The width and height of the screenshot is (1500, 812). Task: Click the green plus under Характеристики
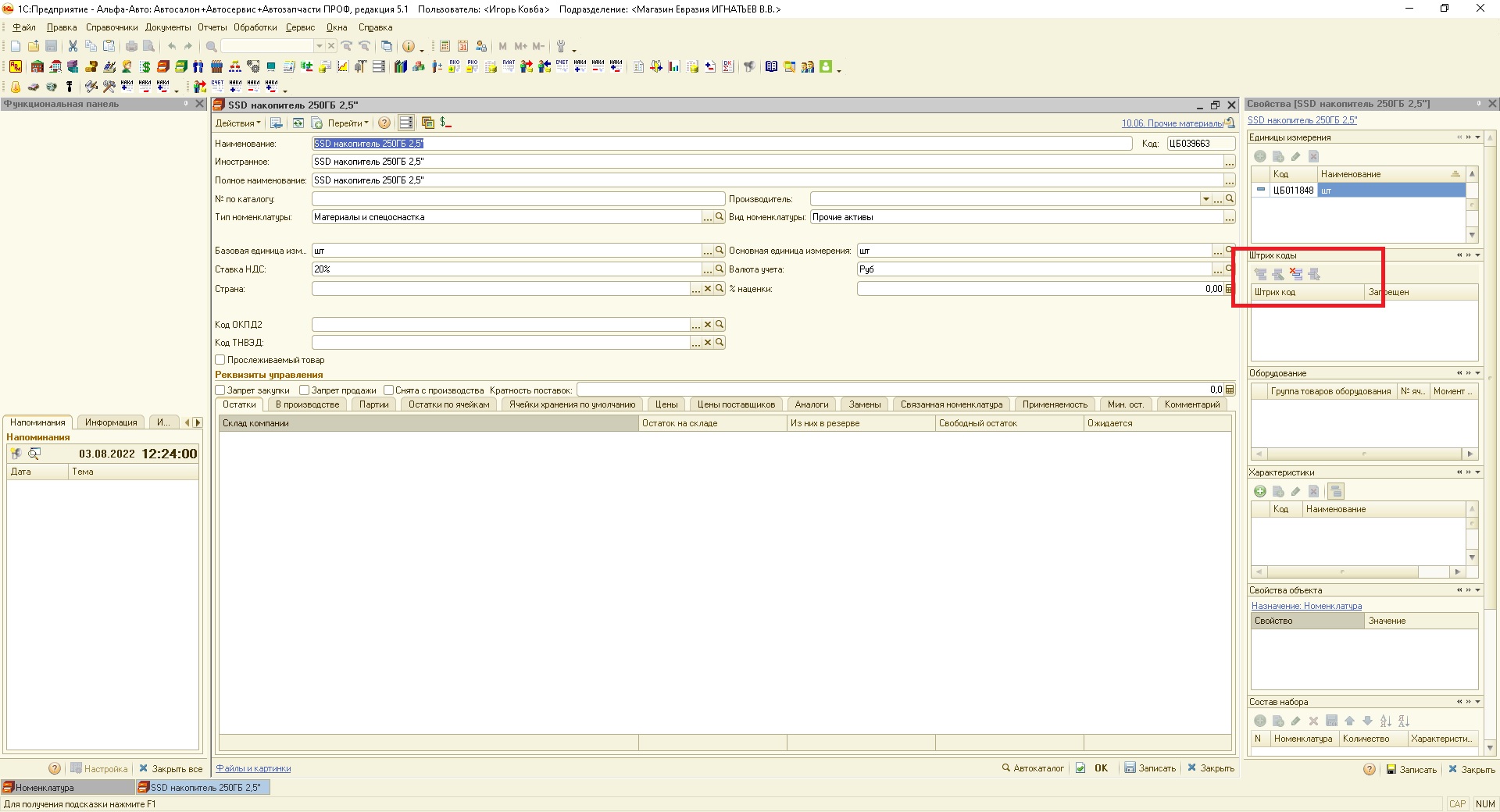pos(1259,491)
